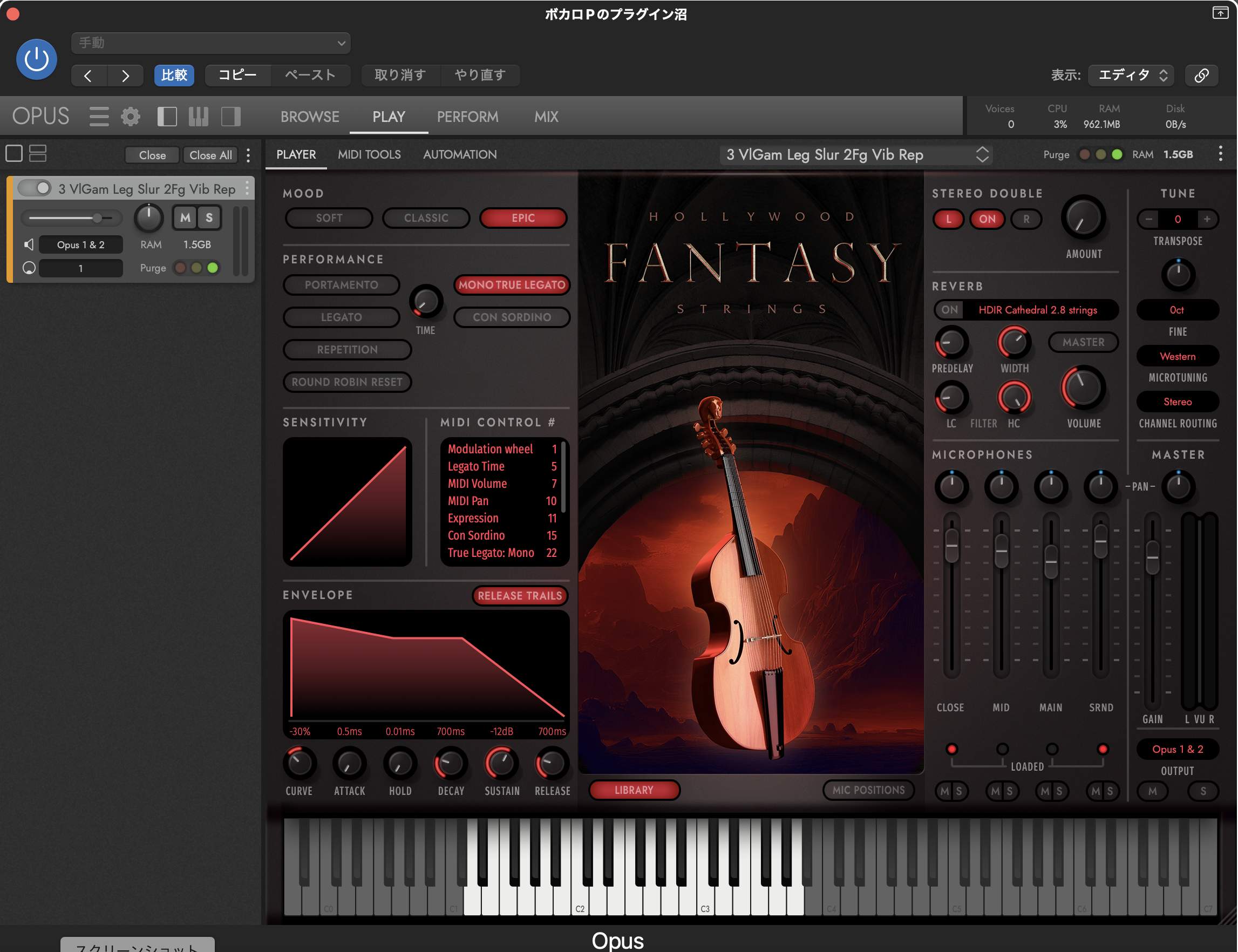
Task: Open the Oct fine tune dropdown
Action: click(1177, 310)
